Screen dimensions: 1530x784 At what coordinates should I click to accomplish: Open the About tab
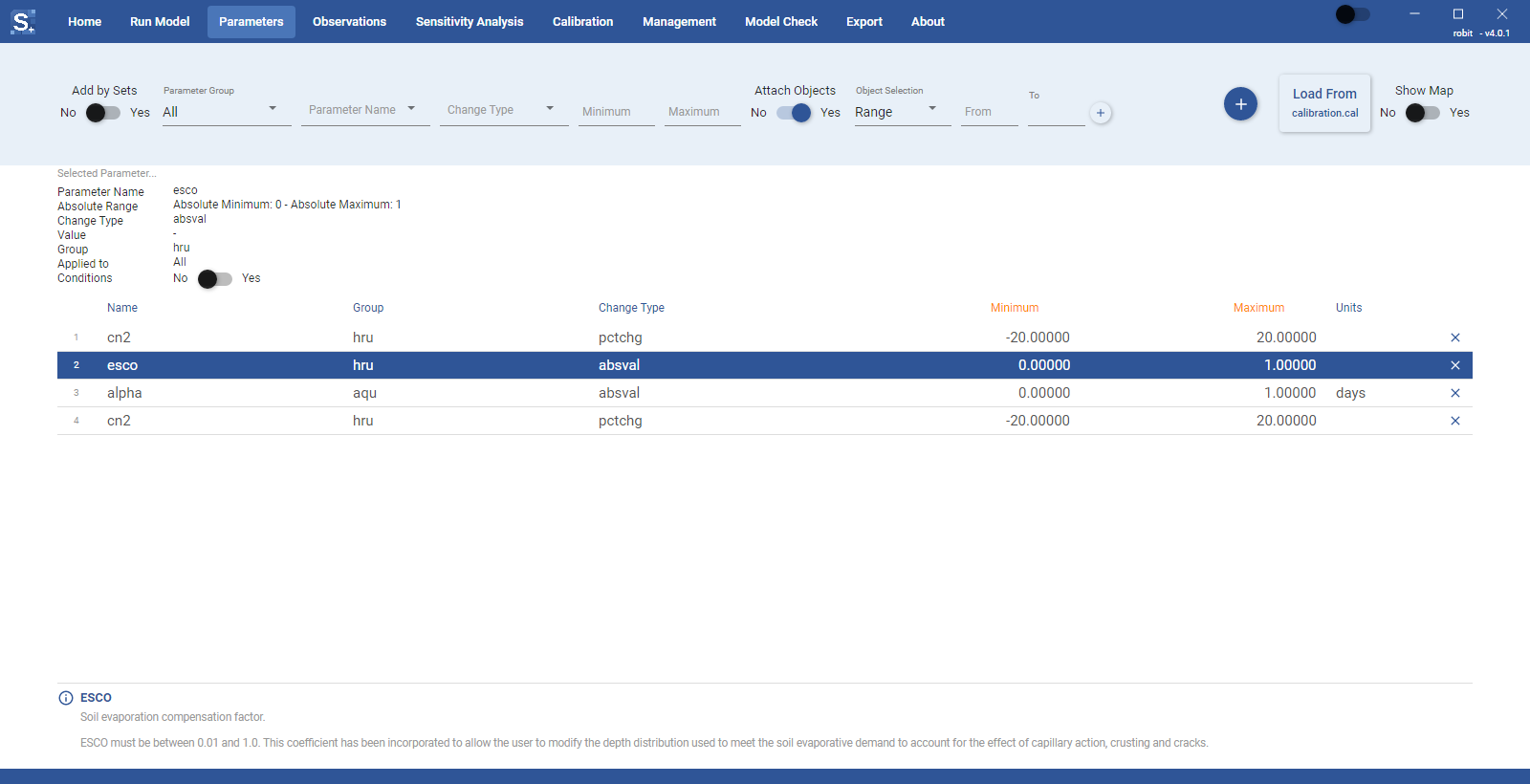tap(928, 21)
